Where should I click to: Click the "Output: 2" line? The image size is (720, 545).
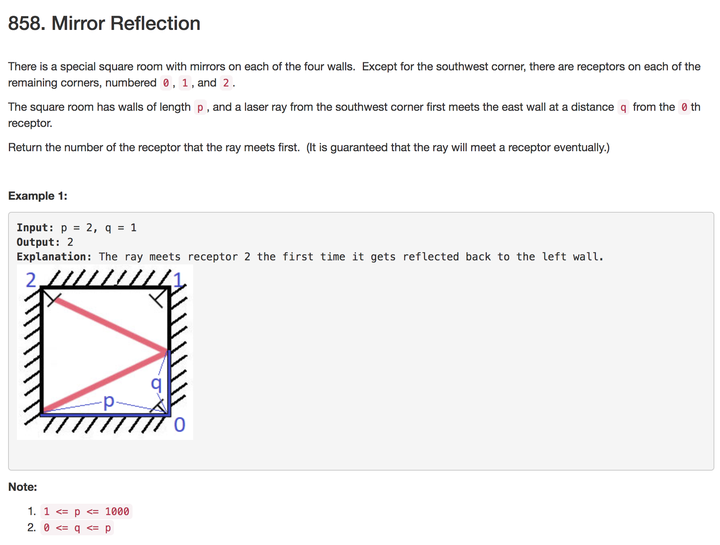(45, 242)
